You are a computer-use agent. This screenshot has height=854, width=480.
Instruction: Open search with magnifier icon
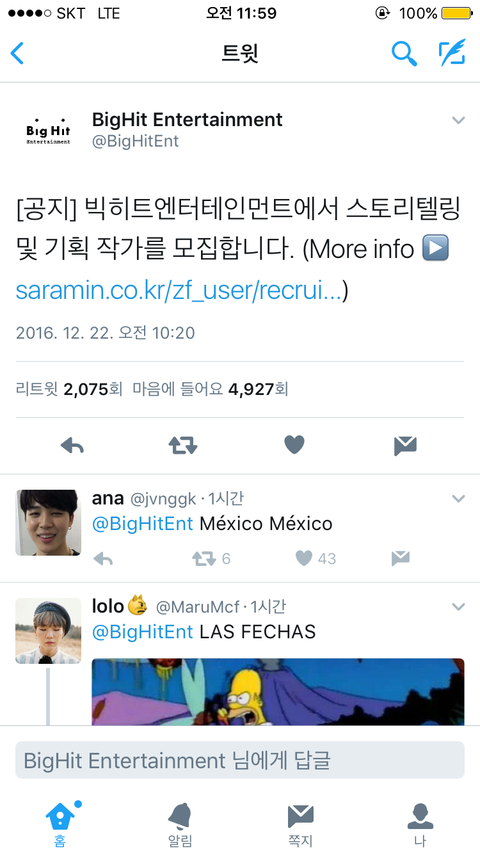(x=404, y=53)
